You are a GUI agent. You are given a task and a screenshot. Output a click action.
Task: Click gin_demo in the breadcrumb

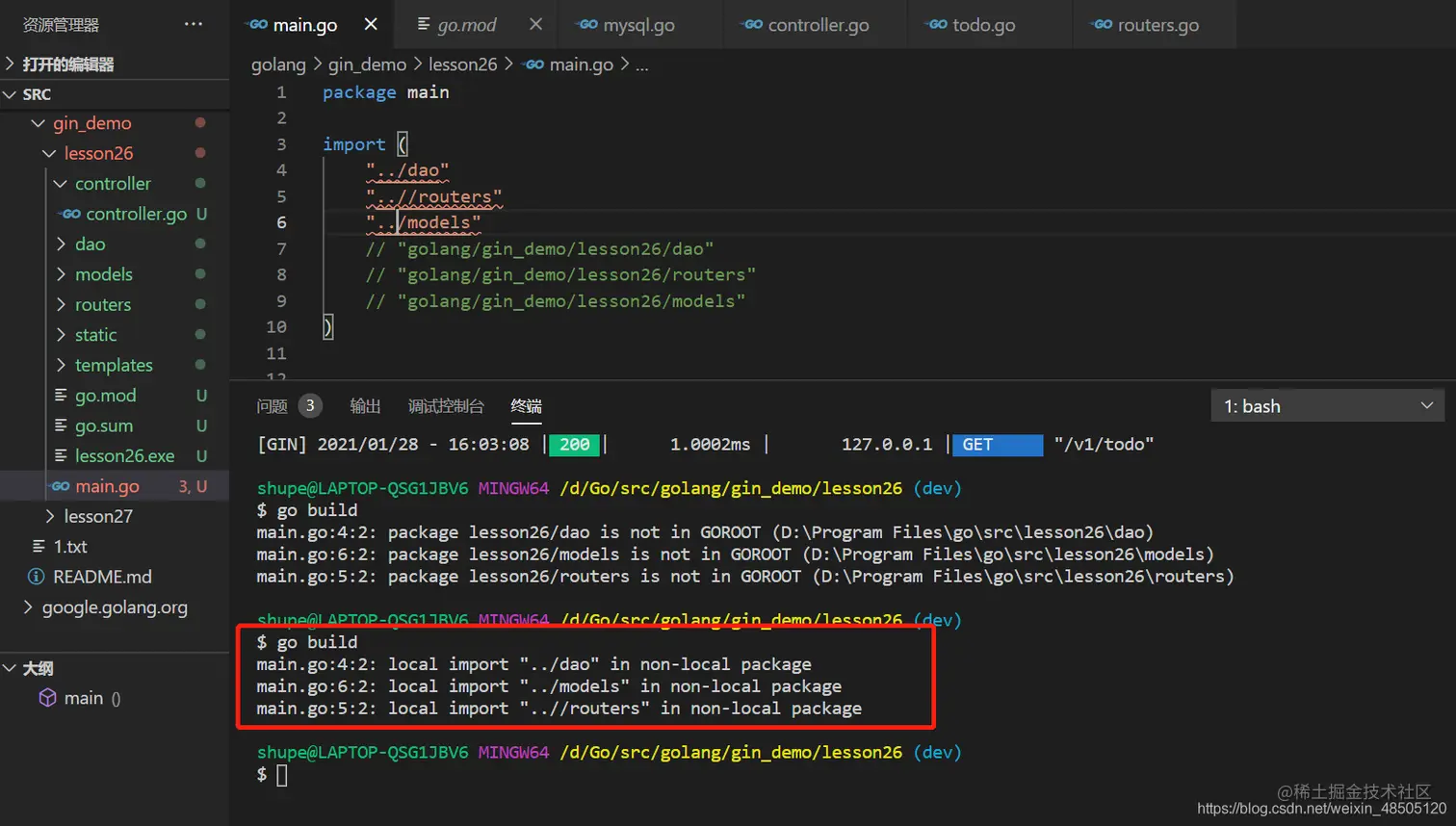[x=367, y=65]
